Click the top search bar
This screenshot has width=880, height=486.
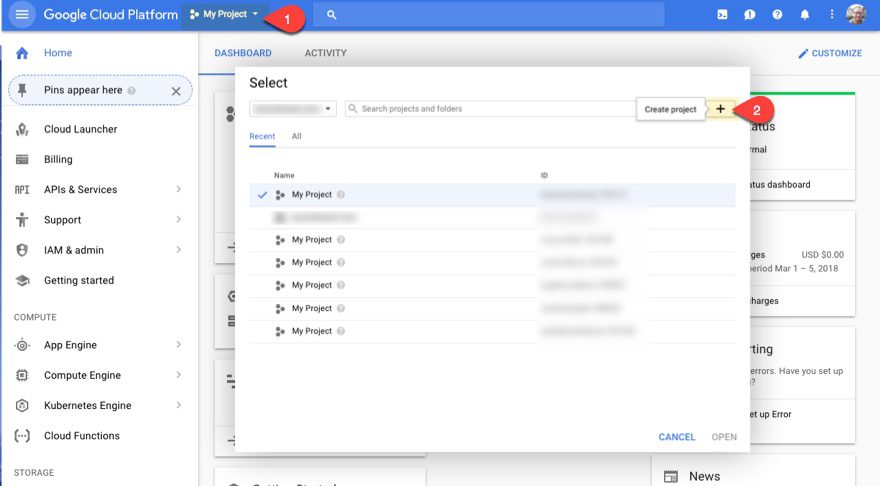(488, 15)
